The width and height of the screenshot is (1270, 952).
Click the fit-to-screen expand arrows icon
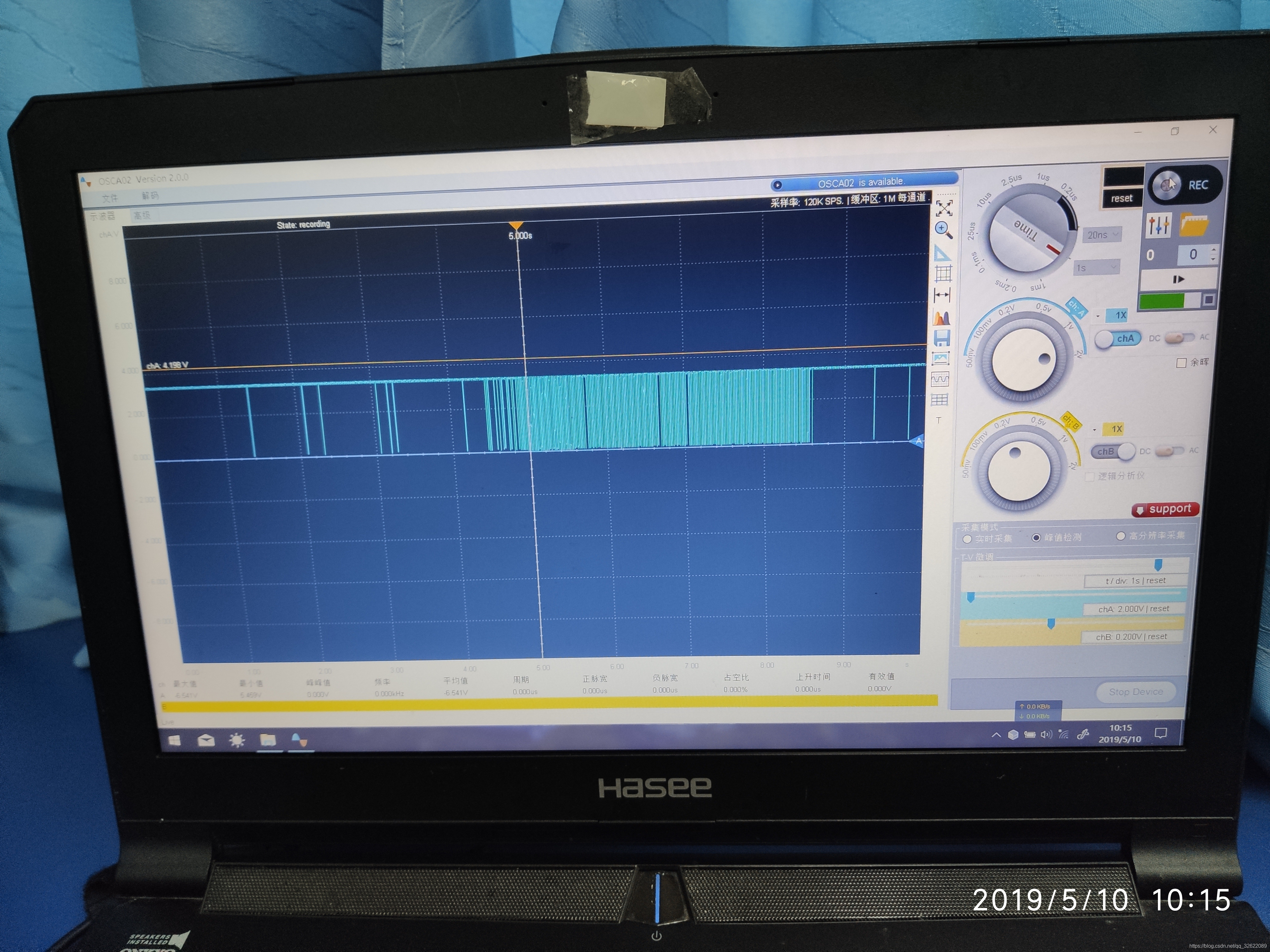coord(944,208)
